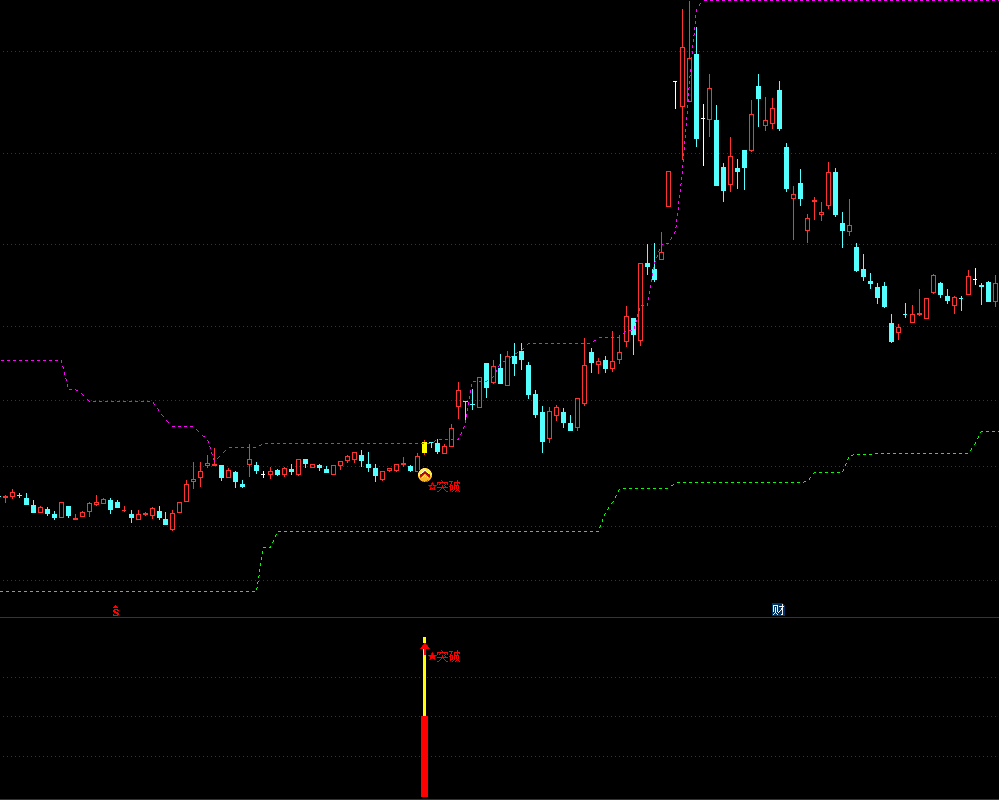The width and height of the screenshot is (999, 800).
Task: Click the magenta dashed line at far left
Action: coord(30,360)
